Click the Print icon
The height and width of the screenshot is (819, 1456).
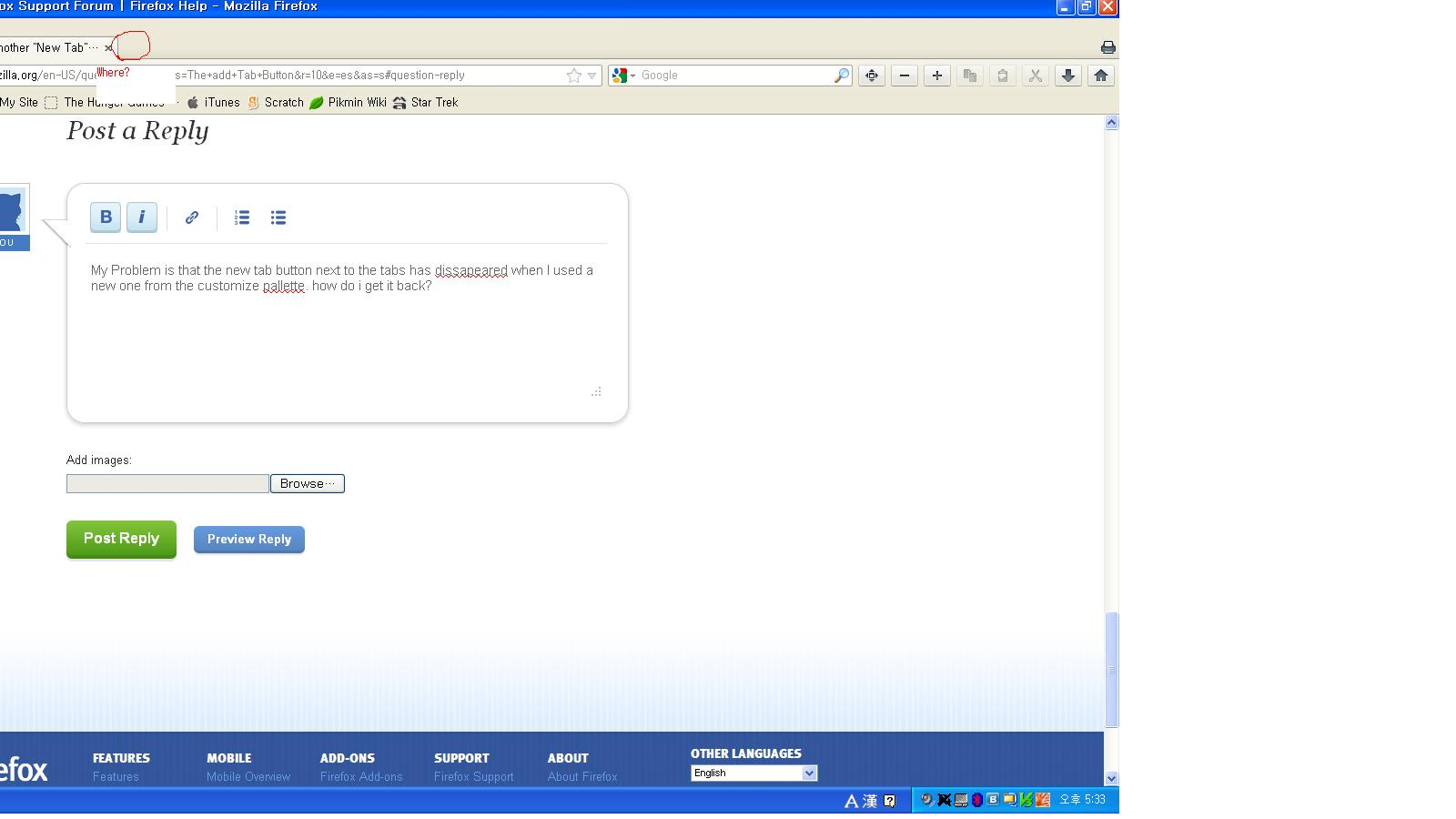(x=1107, y=45)
